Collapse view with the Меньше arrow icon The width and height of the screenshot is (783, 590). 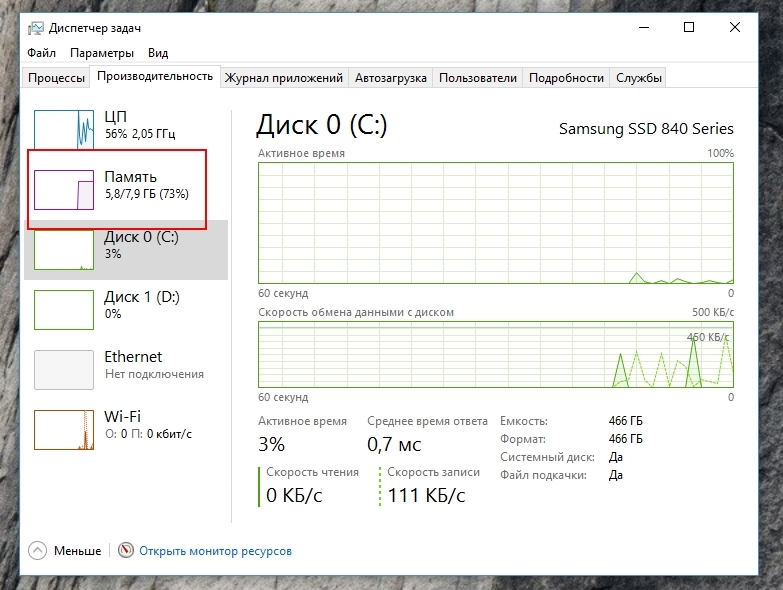38,550
